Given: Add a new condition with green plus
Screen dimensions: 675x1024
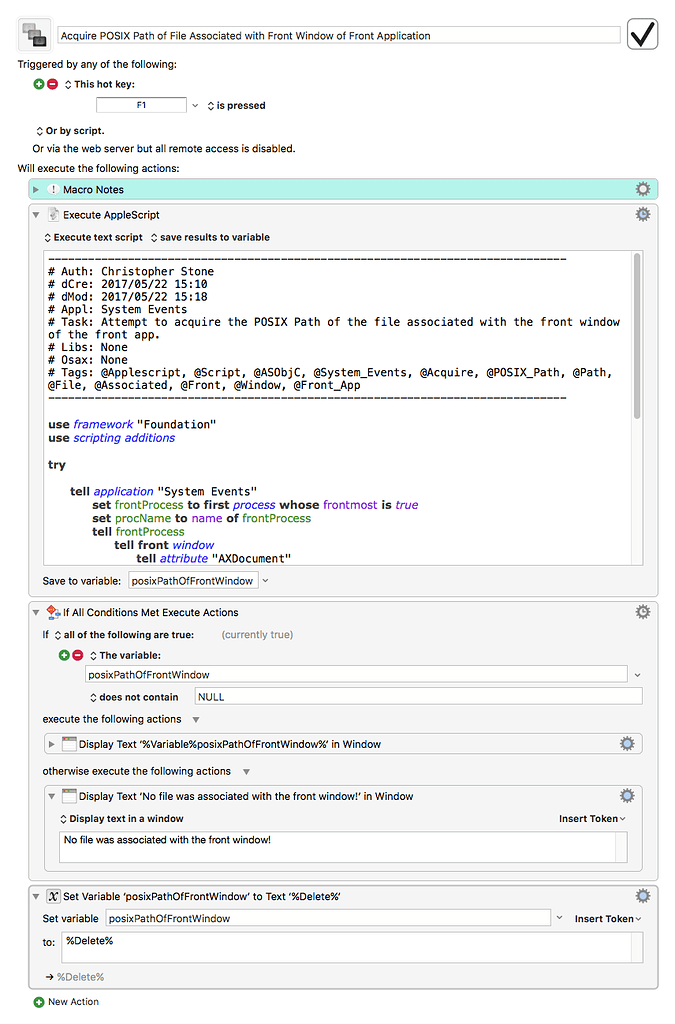Looking at the screenshot, I should tap(64, 655).
